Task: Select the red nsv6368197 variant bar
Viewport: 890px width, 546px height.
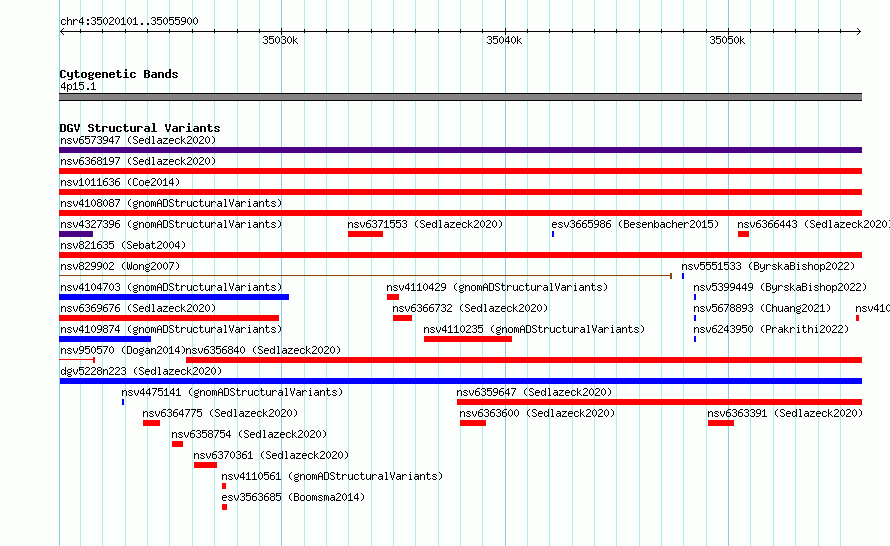Action: click(x=460, y=171)
